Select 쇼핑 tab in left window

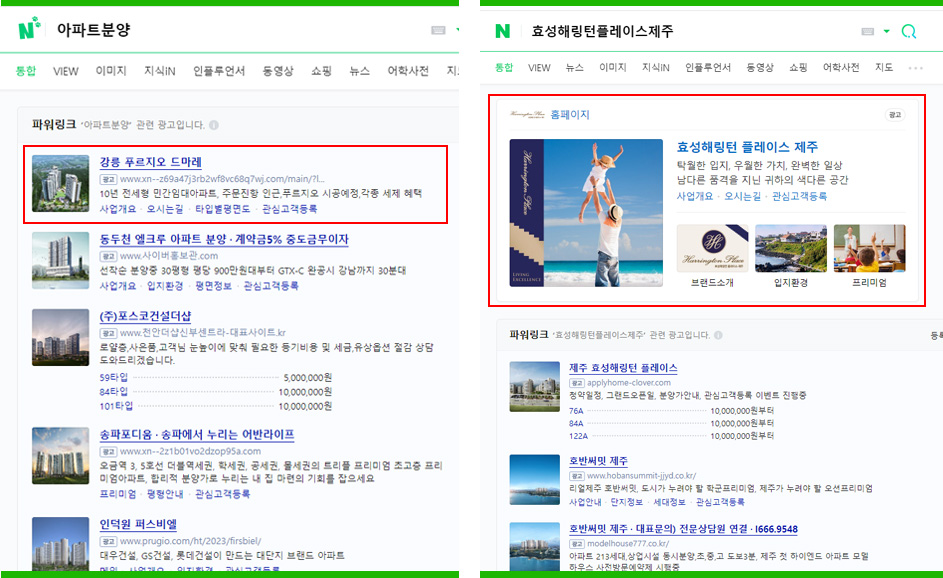pyautogui.click(x=321, y=71)
